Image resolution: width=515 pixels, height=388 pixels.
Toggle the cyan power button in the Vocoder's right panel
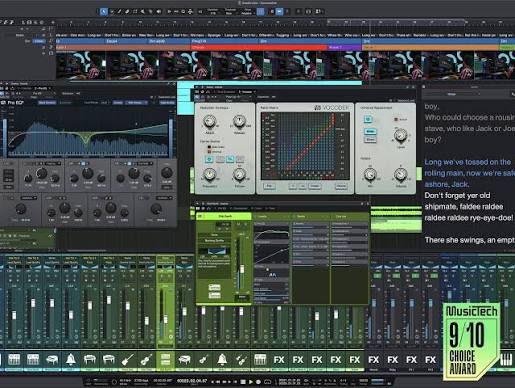point(368,119)
